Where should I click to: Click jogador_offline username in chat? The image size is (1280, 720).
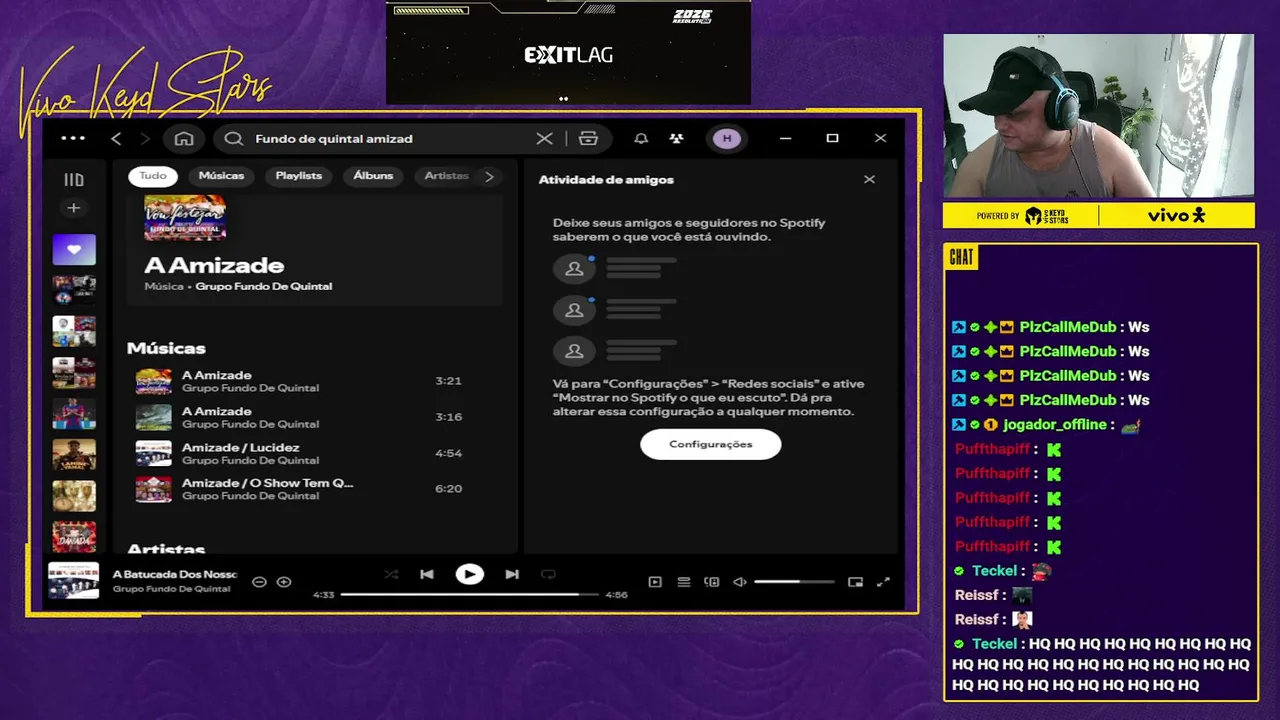(1055, 425)
